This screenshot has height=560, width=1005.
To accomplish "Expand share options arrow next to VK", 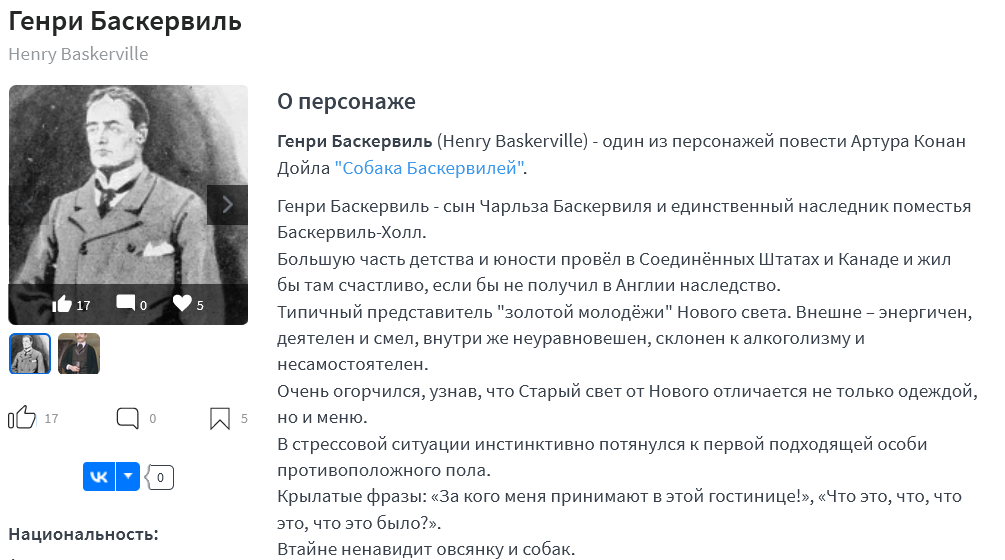I will [128, 477].
